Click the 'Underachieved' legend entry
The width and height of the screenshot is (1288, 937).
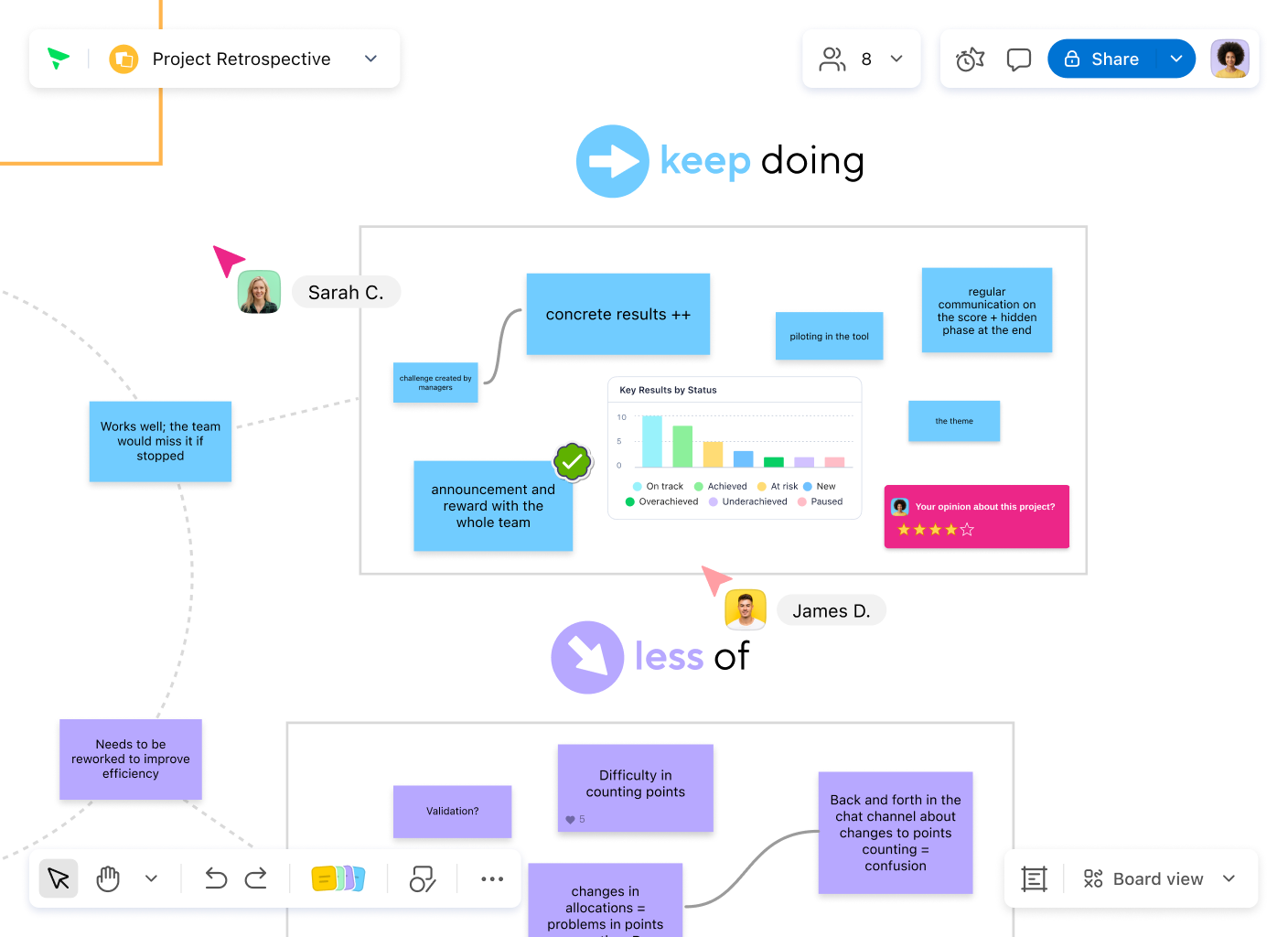[x=747, y=501]
